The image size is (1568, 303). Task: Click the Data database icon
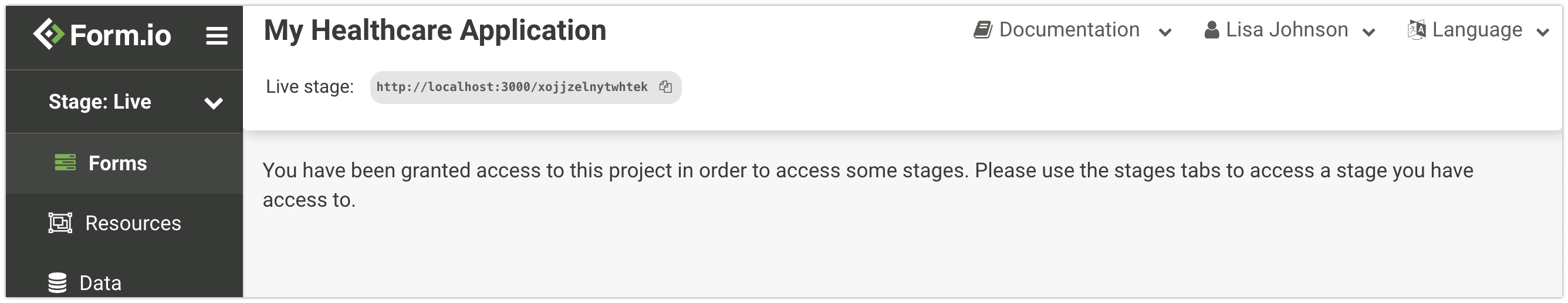pyautogui.click(x=58, y=283)
